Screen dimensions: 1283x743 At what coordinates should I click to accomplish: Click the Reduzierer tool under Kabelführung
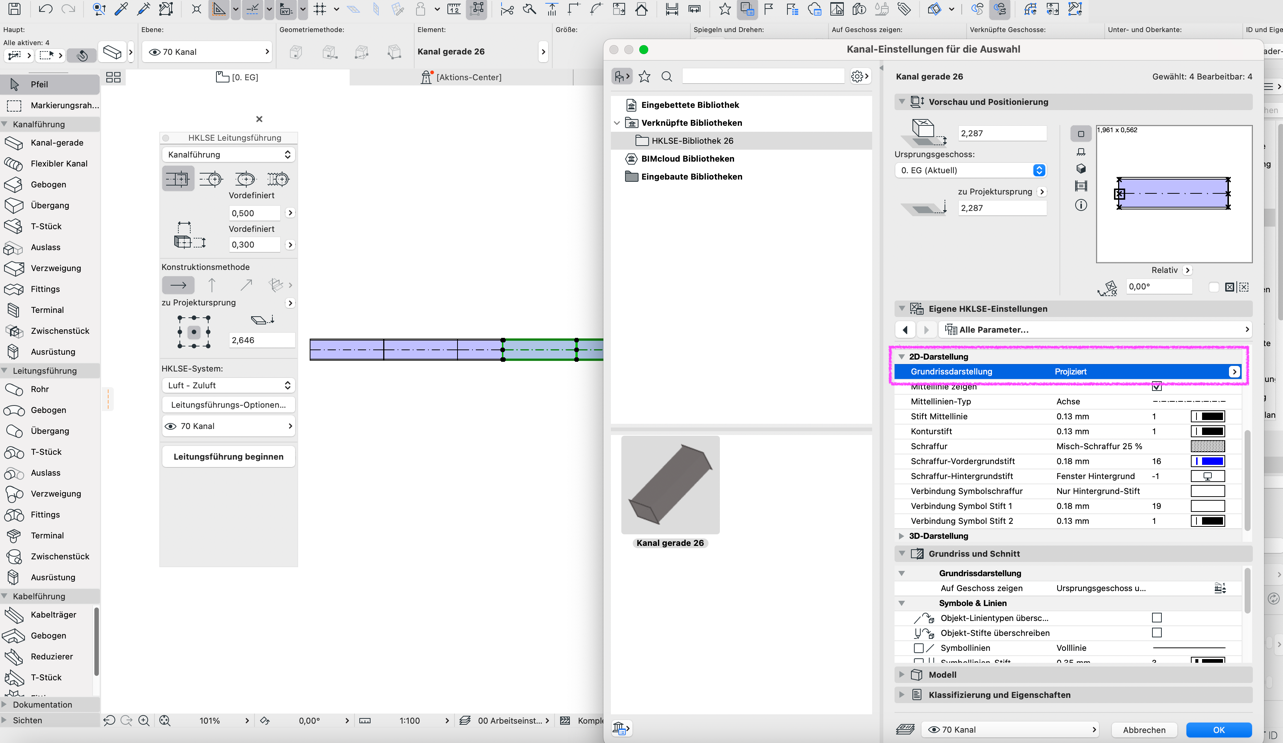pyautogui.click(x=47, y=657)
